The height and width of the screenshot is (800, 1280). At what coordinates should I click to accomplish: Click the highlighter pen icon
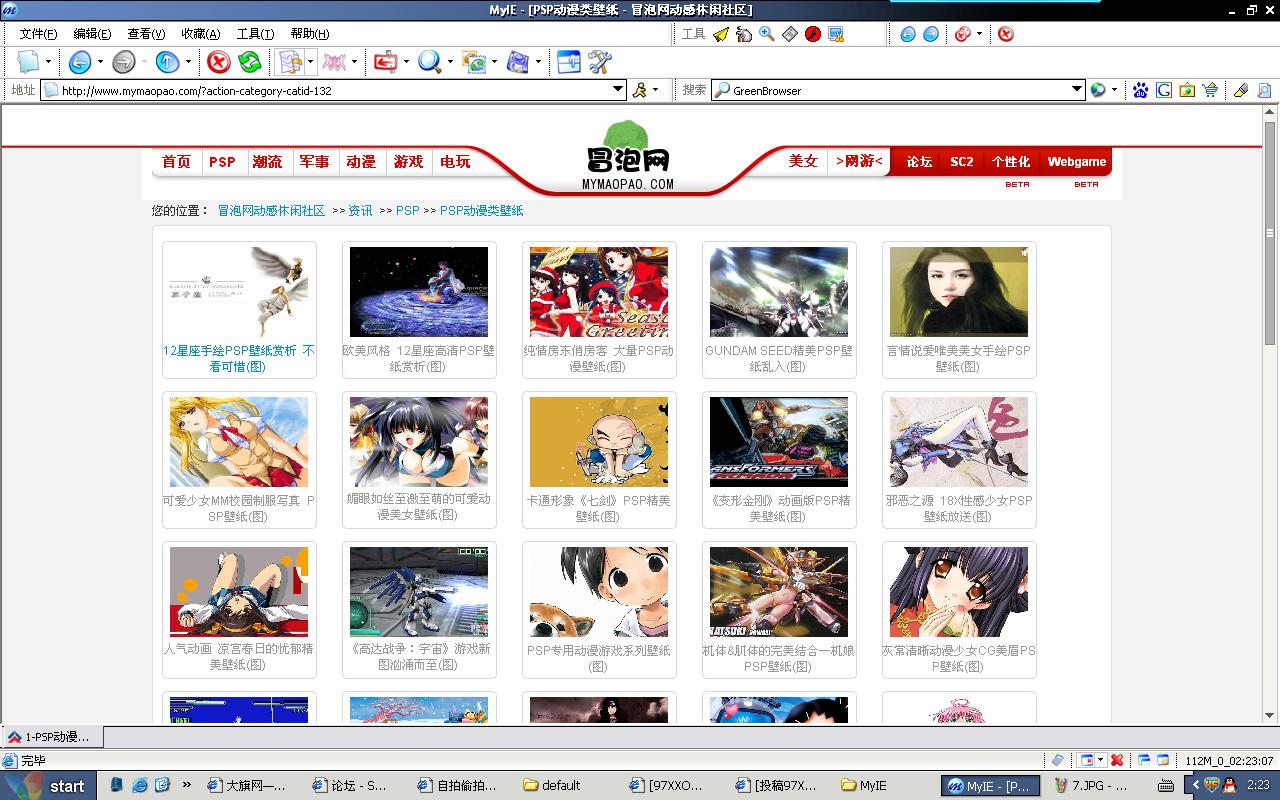tap(1241, 90)
